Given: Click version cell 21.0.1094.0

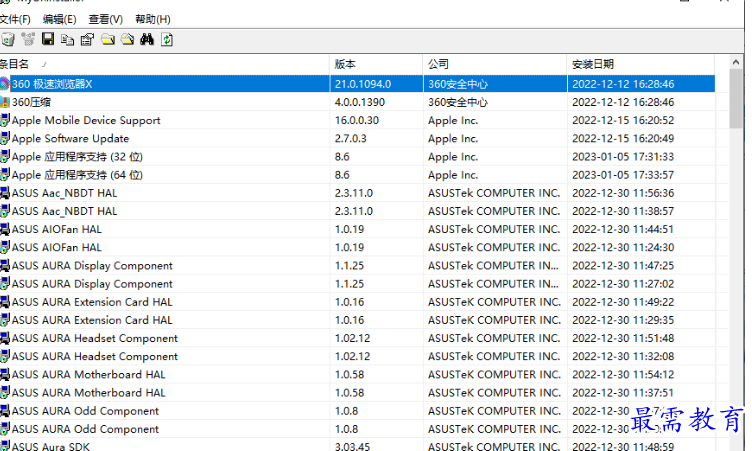Looking at the screenshot, I should [363, 84].
